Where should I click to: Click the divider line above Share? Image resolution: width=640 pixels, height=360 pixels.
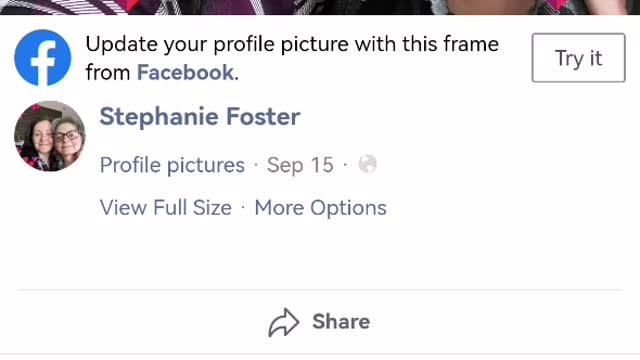(320, 290)
